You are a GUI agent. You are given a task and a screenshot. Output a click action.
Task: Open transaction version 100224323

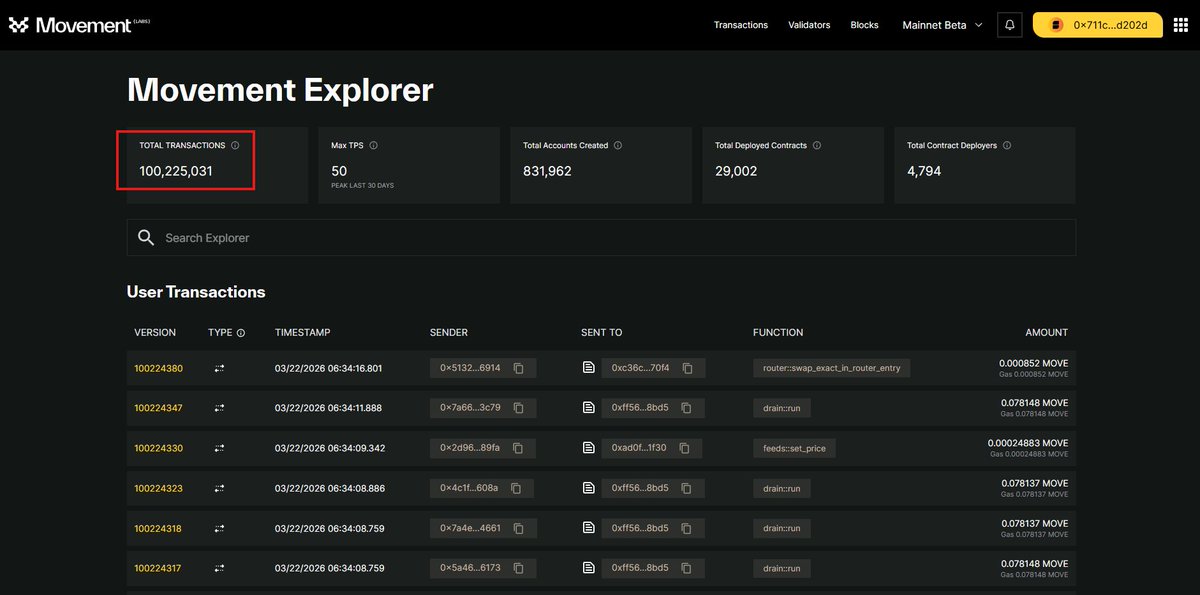pos(158,488)
